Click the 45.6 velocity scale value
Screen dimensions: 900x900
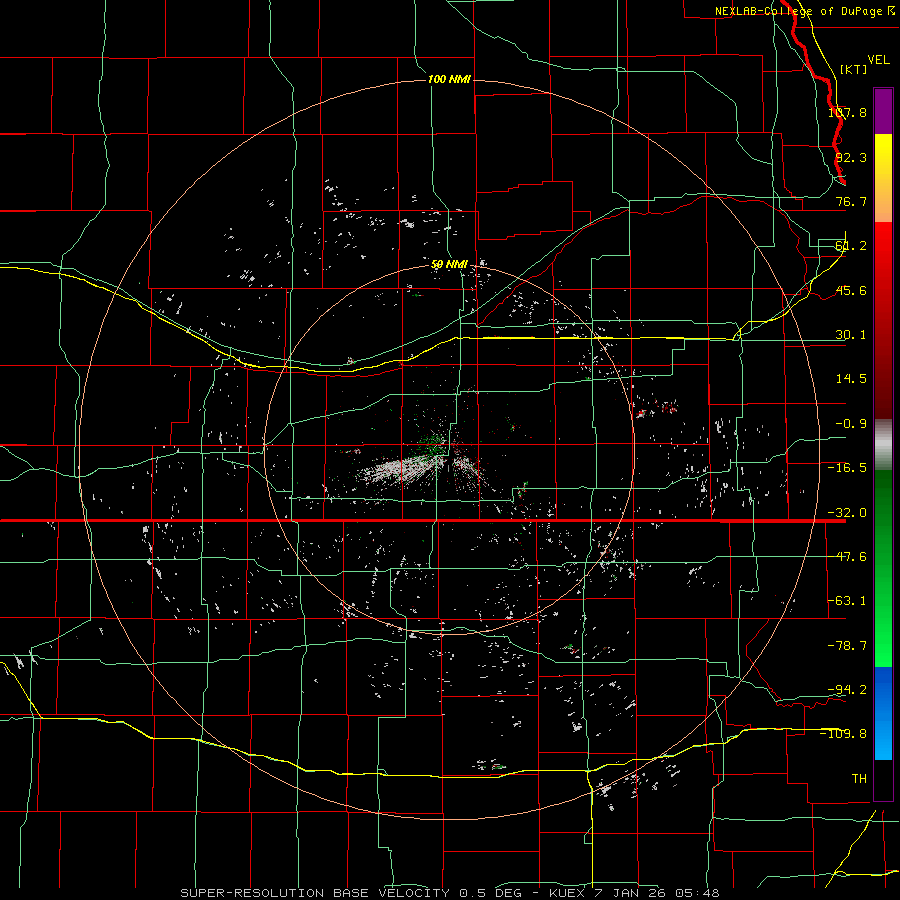(x=851, y=290)
